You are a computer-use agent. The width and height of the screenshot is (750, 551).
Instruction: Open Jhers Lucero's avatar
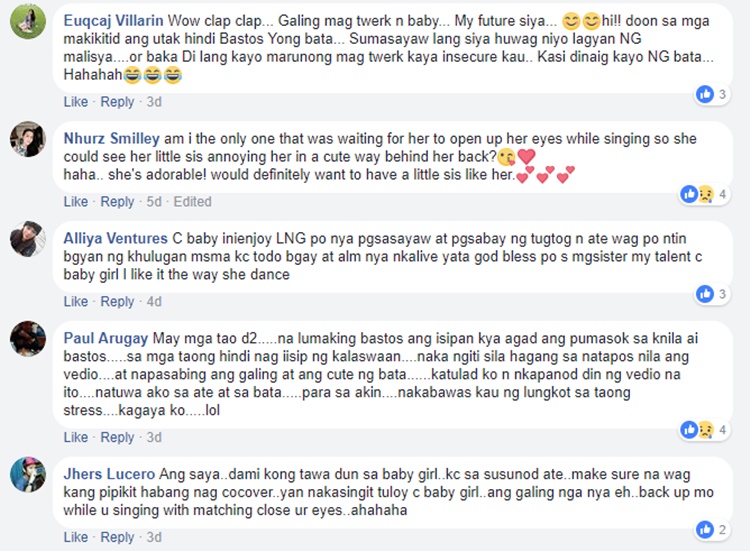click(28, 474)
